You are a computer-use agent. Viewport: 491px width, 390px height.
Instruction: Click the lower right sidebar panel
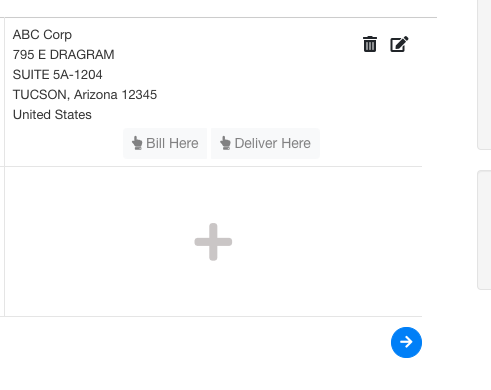pyautogui.click(x=484, y=230)
